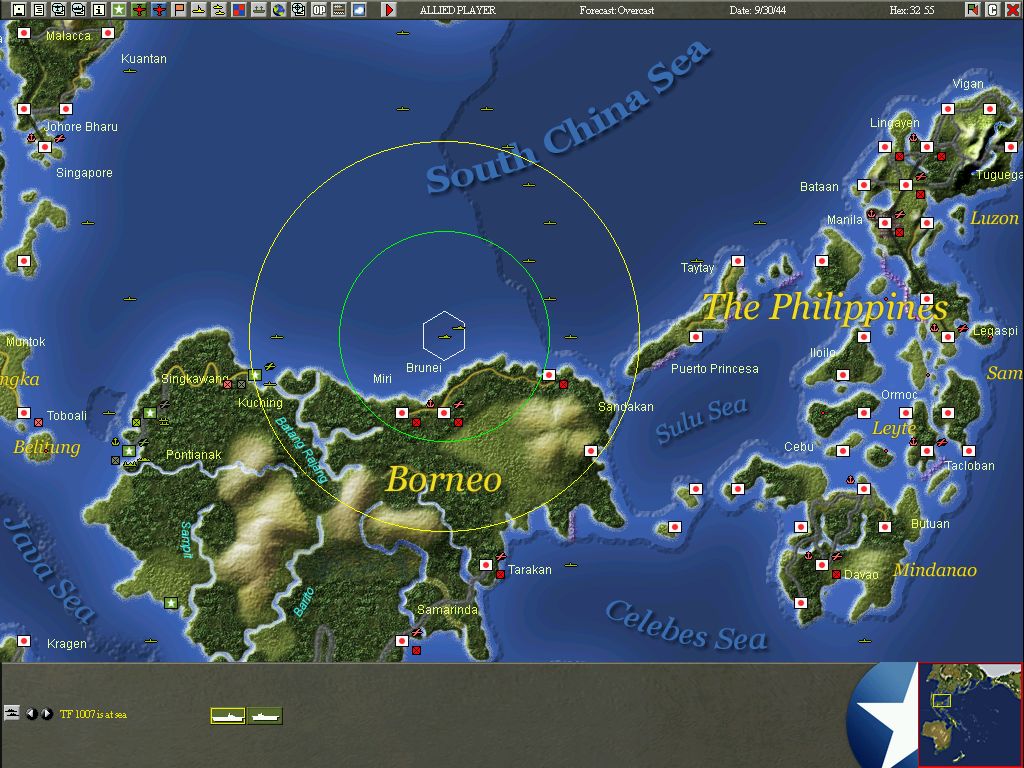Open the information 'i' screen
The height and width of the screenshot is (768, 1024).
coord(99,9)
